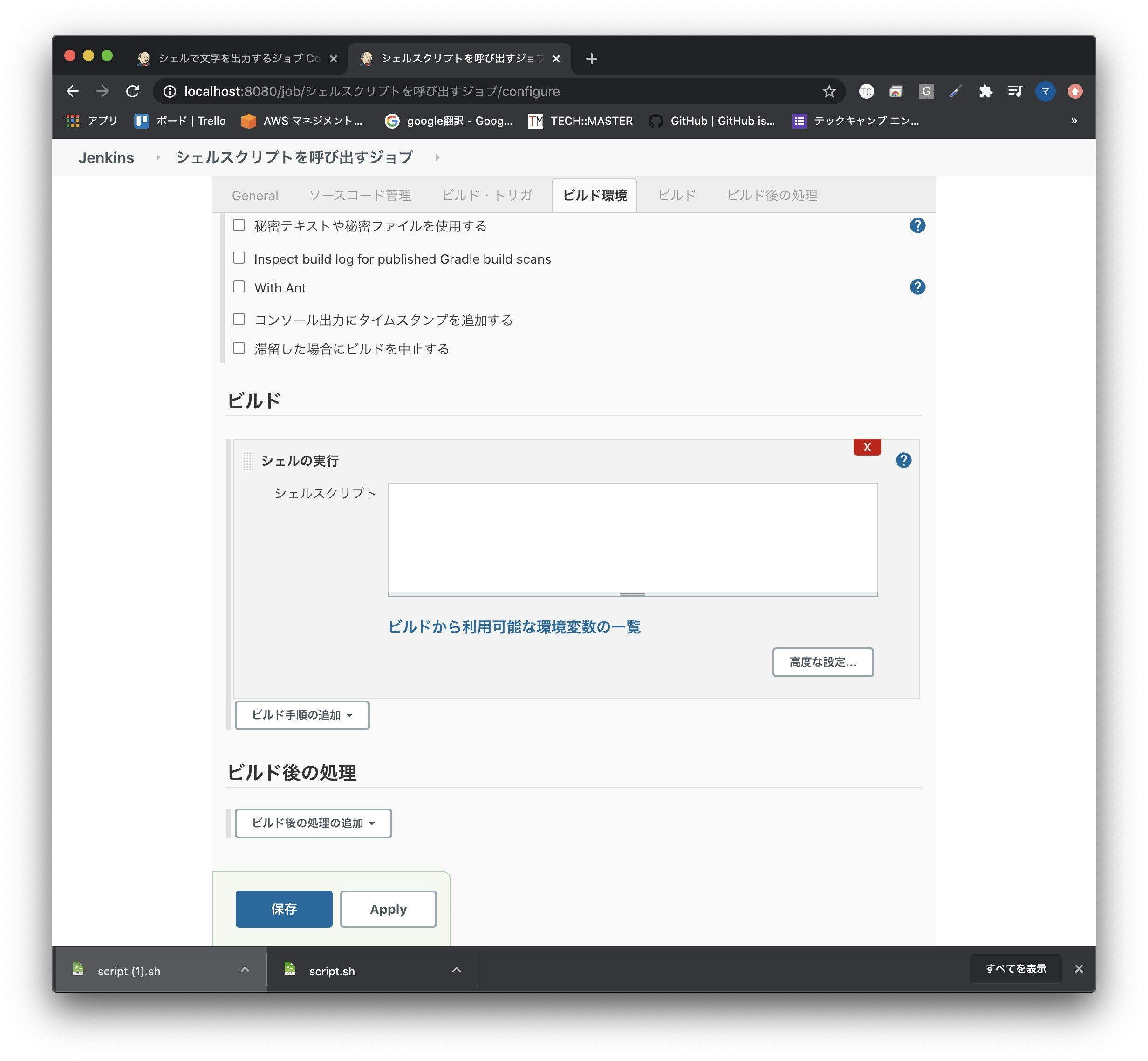The width and height of the screenshot is (1148, 1061).
Task: Click drag handle of shell execution step
Action: point(248,461)
